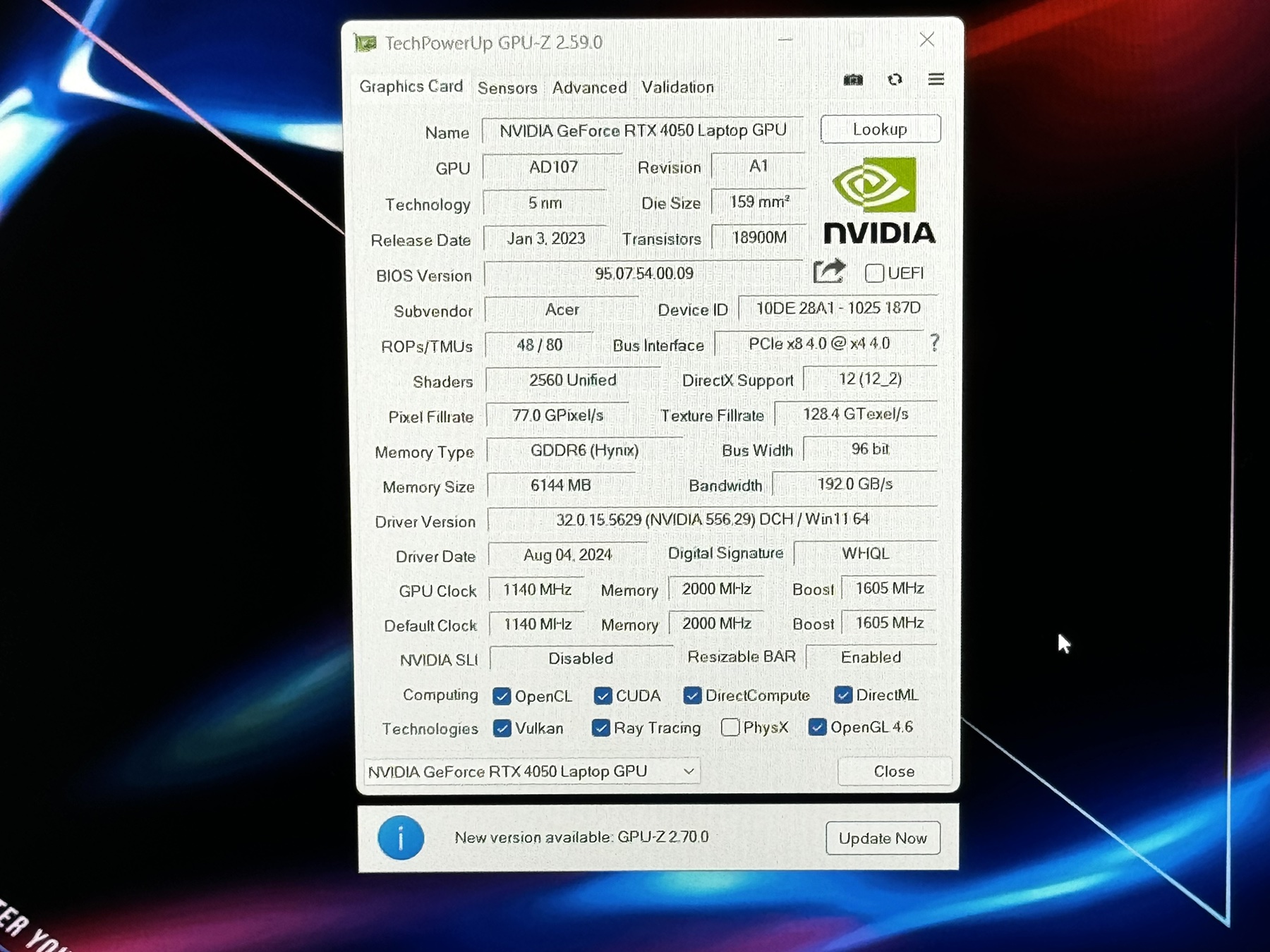
Task: Click the Revision A1 field
Action: pyautogui.click(x=758, y=166)
